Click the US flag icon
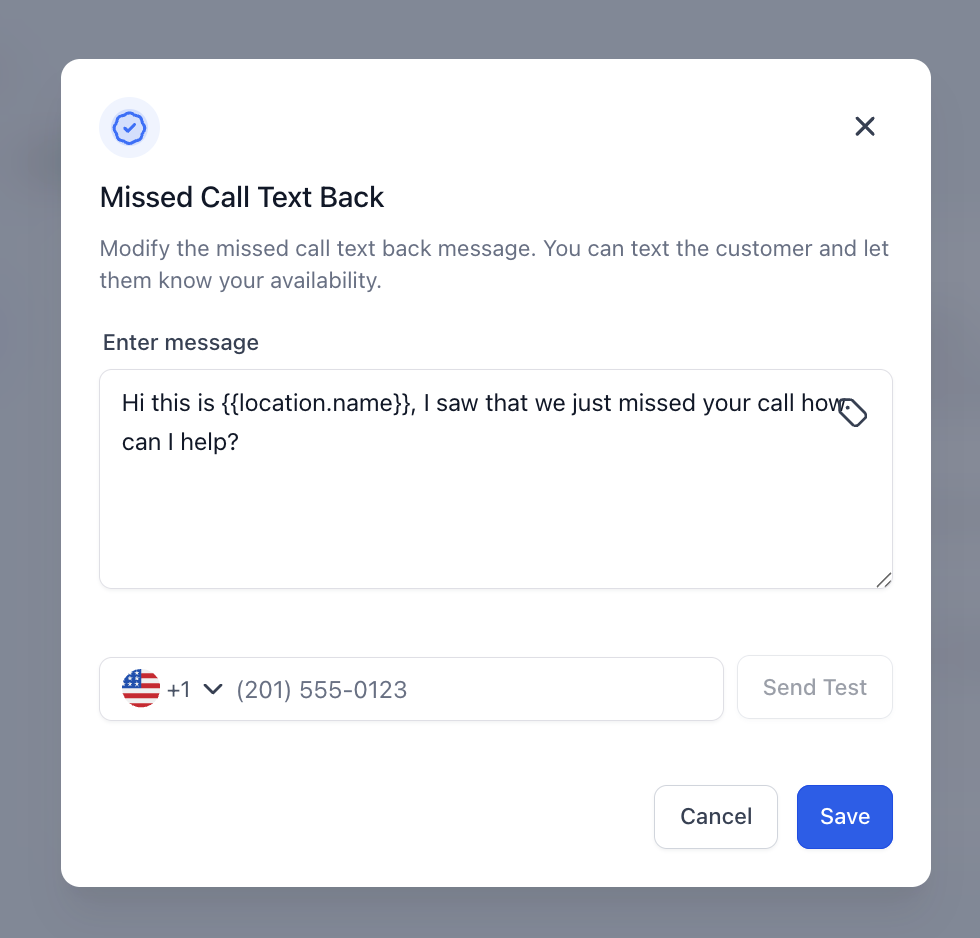Viewport: 980px width, 938px height. [x=141, y=689]
